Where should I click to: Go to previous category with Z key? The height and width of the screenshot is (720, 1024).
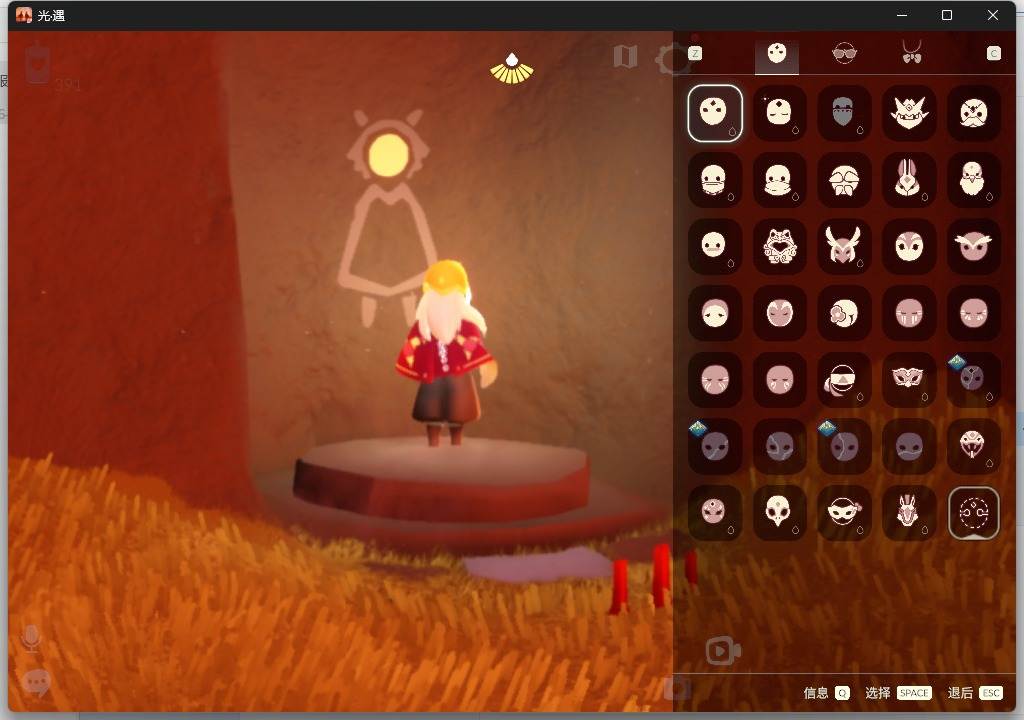coord(695,54)
